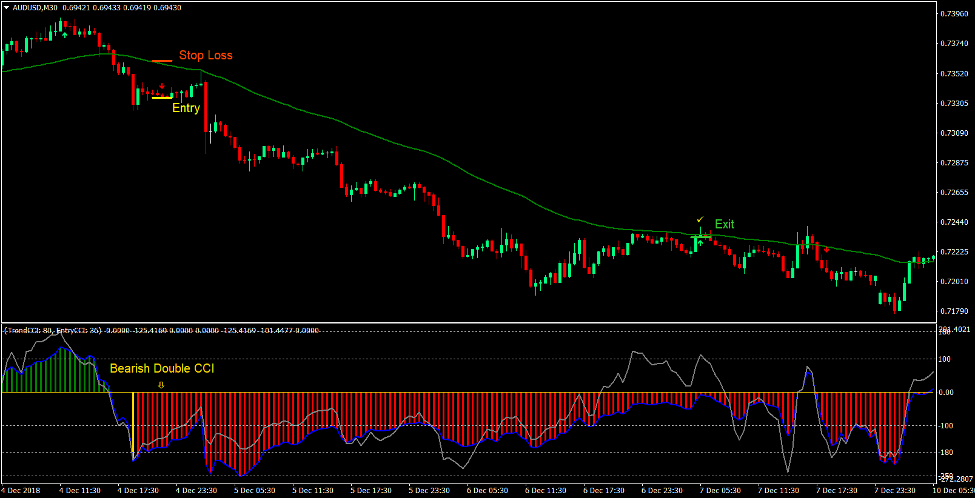The height and width of the screenshot is (499, 977).
Task: Click the yellow Entry text label
Action: click(186, 108)
